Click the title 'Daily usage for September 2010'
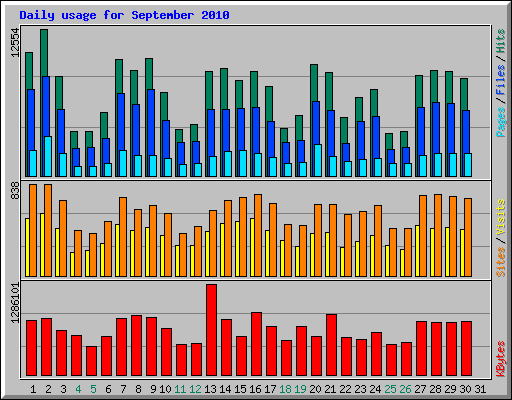 [x=124, y=15]
